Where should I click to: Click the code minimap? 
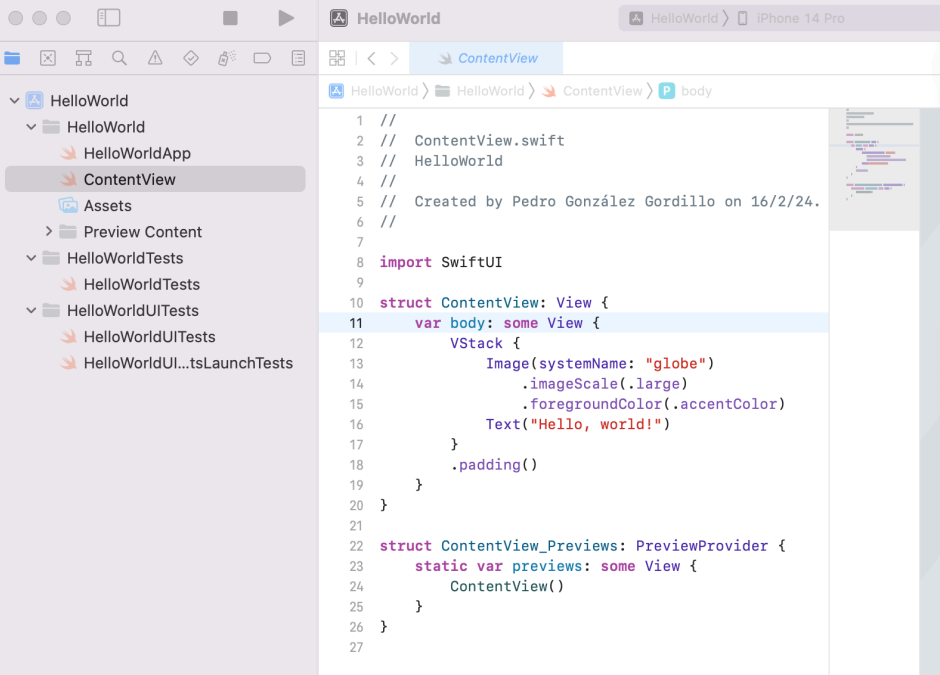874,170
